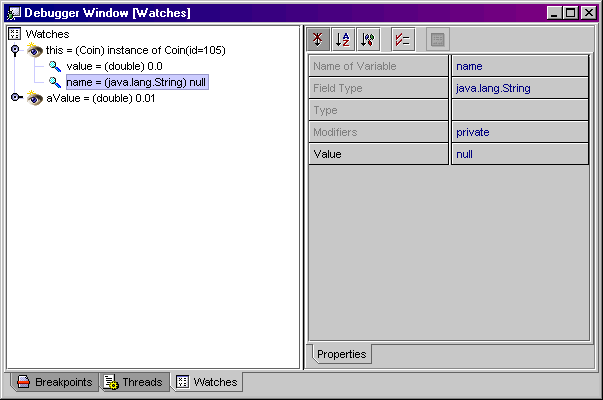Sort properties by type
603x400 pixels.
click(x=368, y=39)
